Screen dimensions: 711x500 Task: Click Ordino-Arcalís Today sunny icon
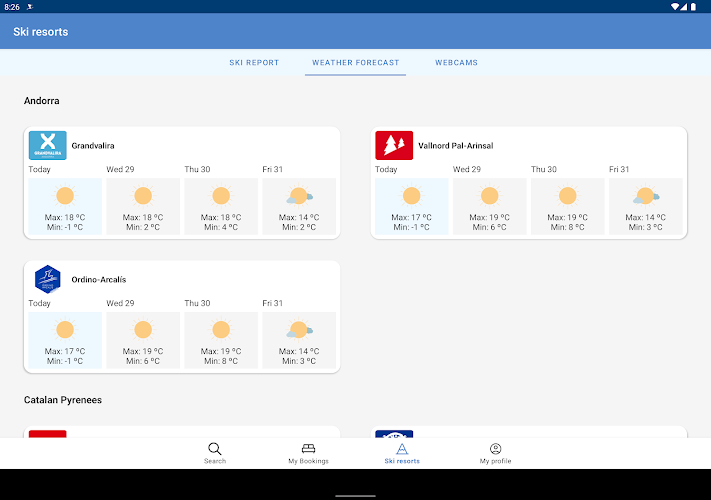tap(65, 330)
